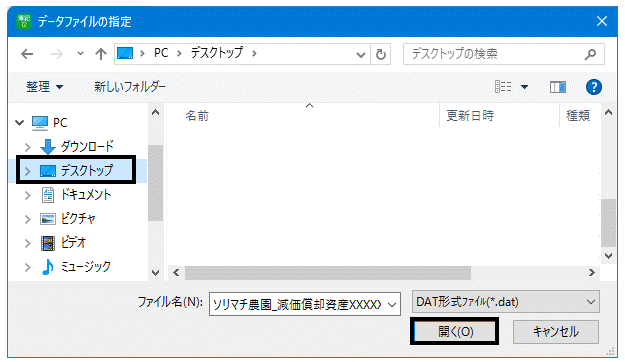Expand the ミュージック folder node
This screenshot has height=362, width=625.
pos(27,267)
